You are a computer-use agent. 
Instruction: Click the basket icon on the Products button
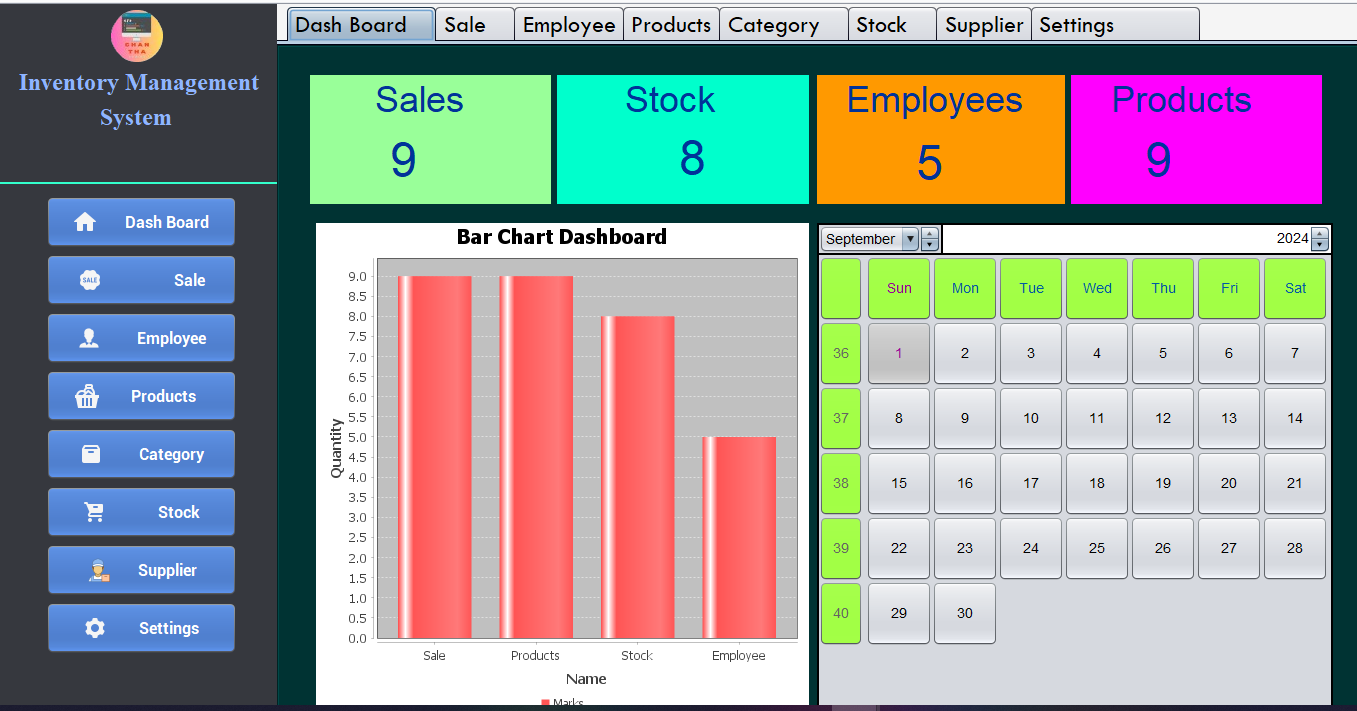(90, 396)
